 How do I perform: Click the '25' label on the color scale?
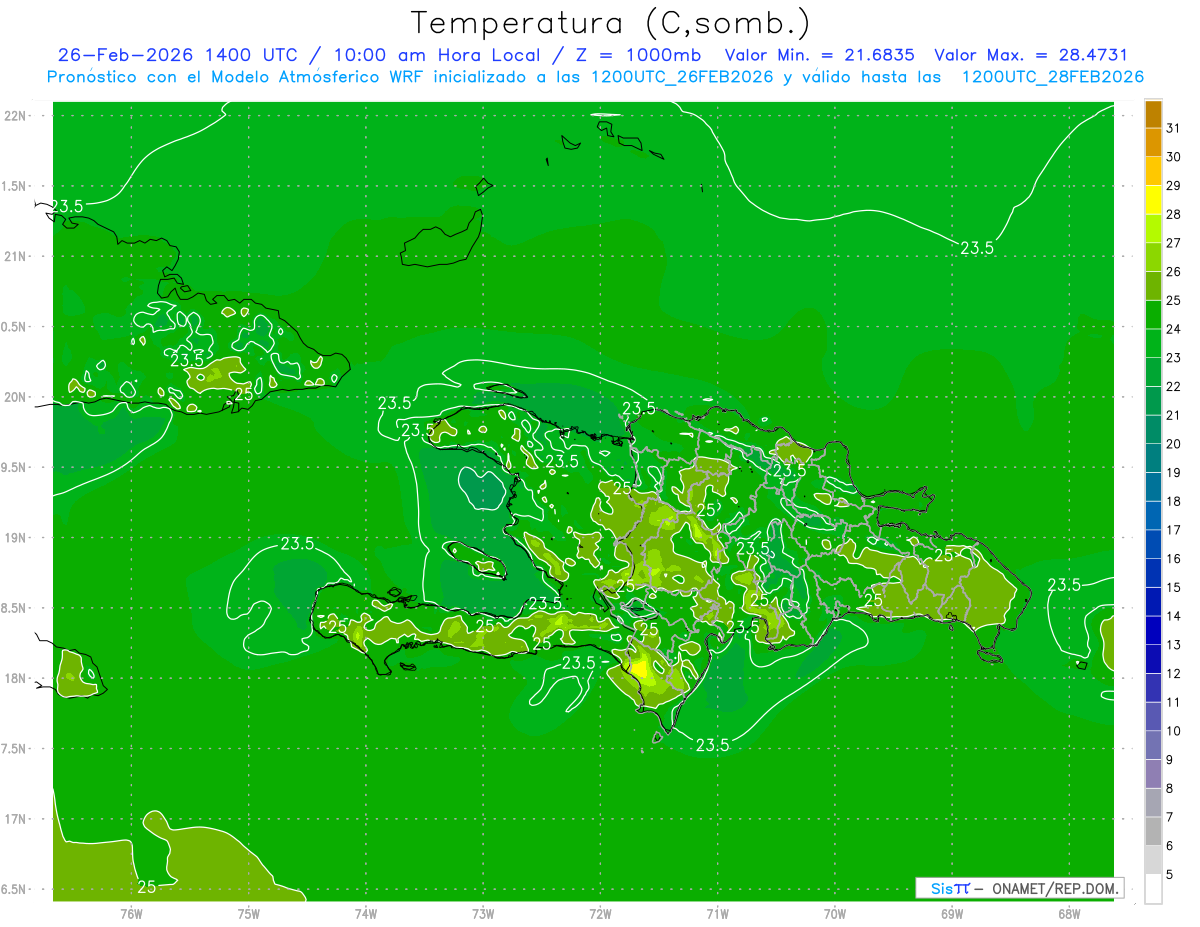[x=1173, y=300]
